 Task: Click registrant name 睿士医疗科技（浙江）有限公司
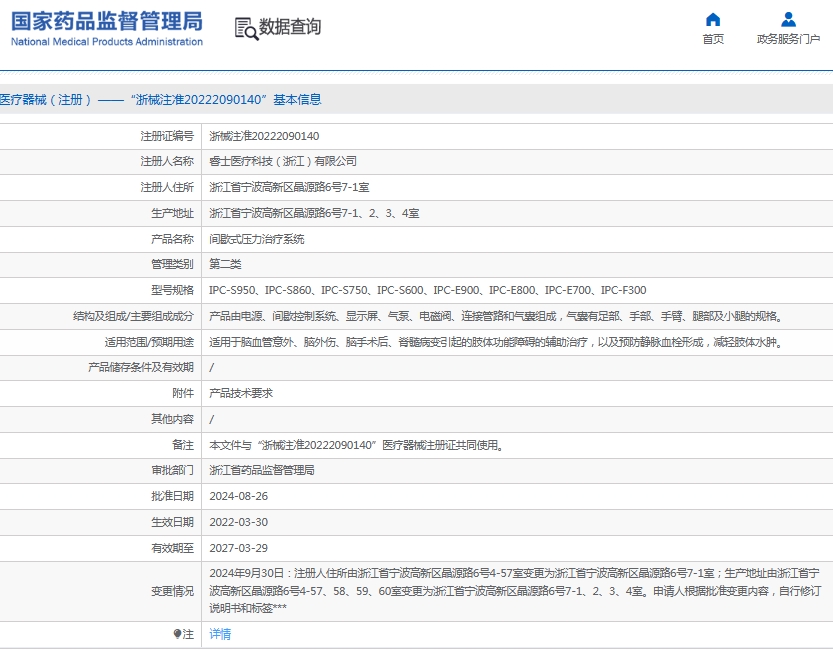[283, 161]
